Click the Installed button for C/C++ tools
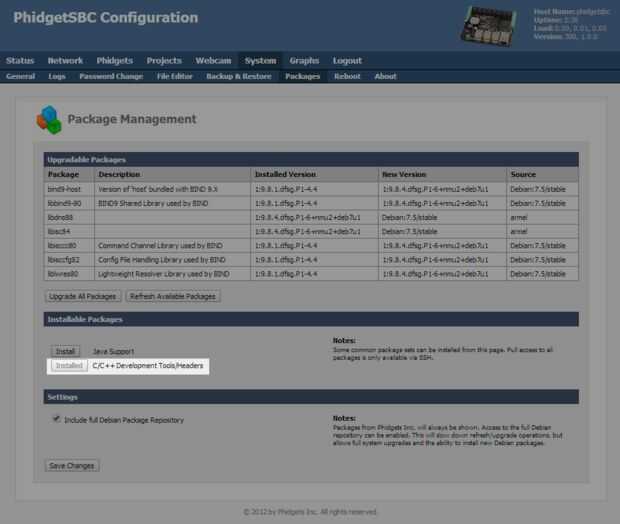 pyautogui.click(x=69, y=365)
